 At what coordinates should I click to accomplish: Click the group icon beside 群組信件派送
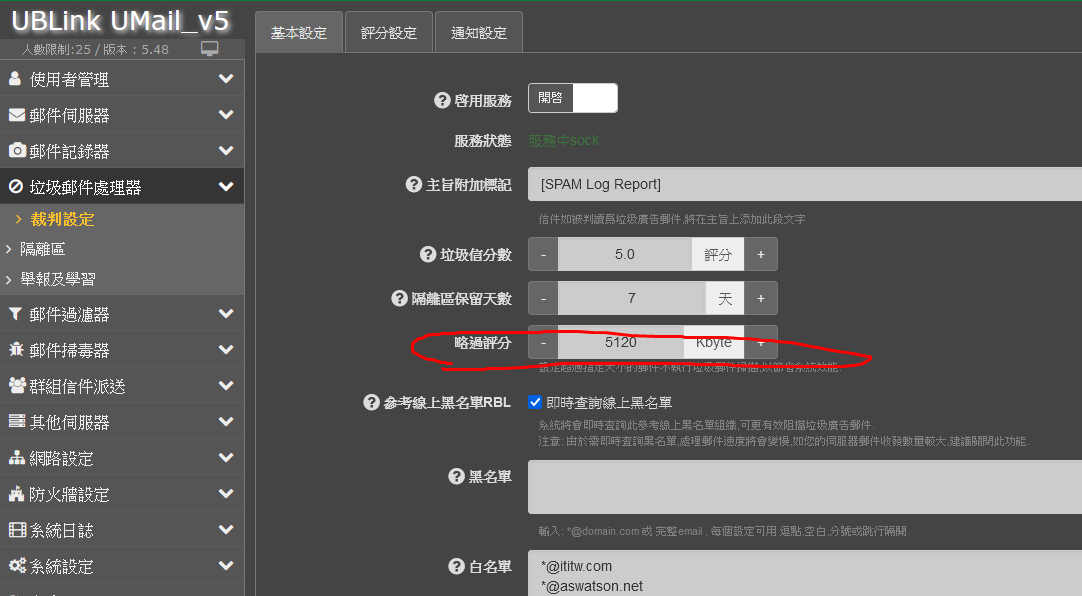tap(16, 386)
